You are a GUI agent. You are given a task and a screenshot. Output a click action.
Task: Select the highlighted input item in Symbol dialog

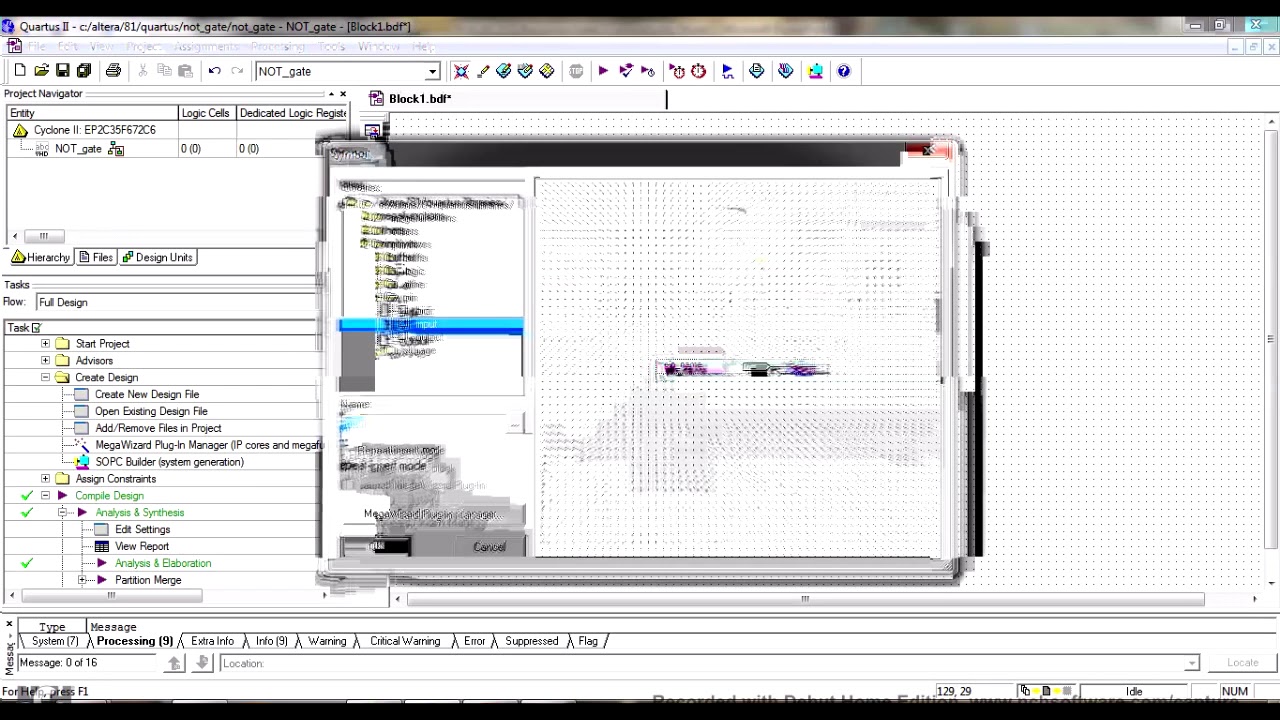(430, 324)
